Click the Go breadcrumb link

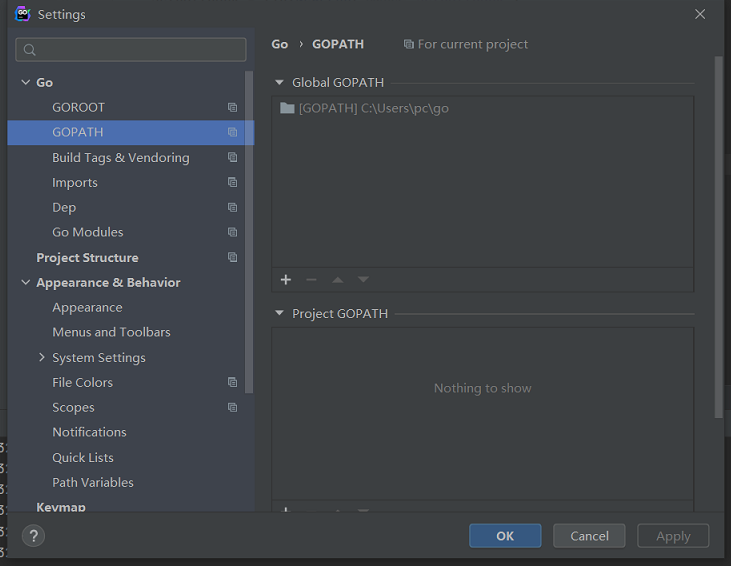point(280,44)
